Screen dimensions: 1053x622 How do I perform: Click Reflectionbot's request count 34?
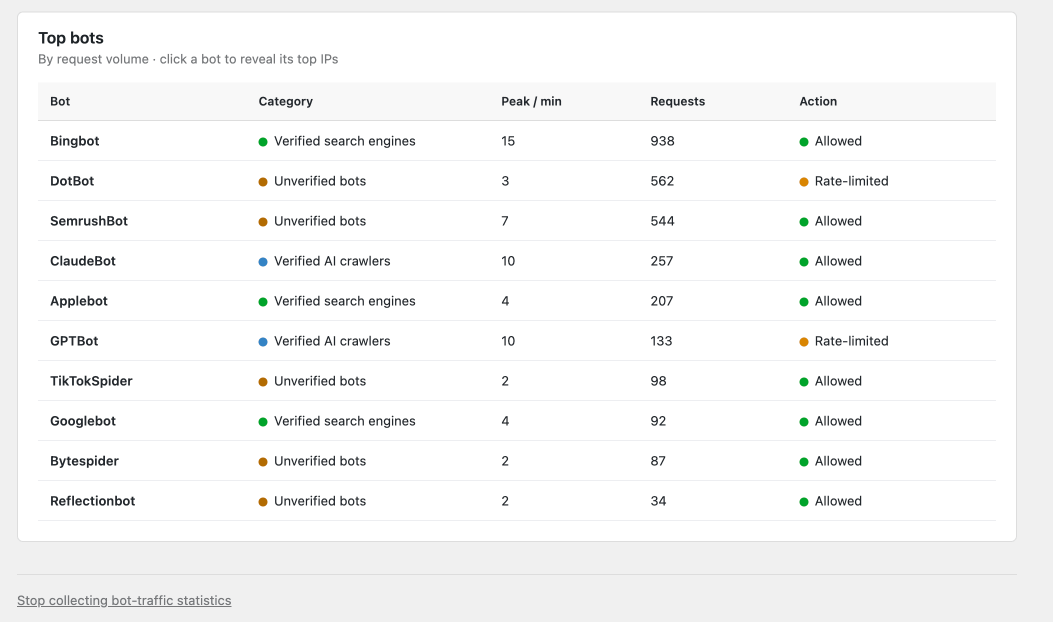[658, 501]
